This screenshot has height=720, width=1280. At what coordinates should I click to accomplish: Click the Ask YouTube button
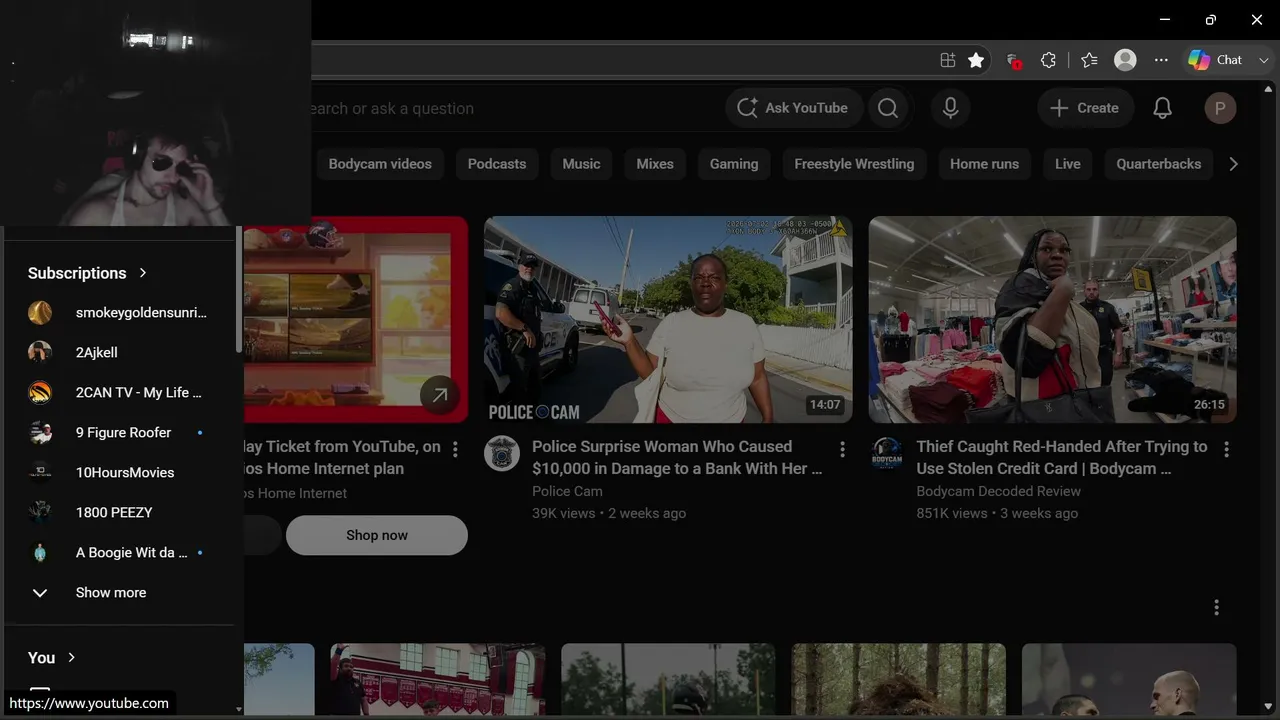click(x=792, y=108)
